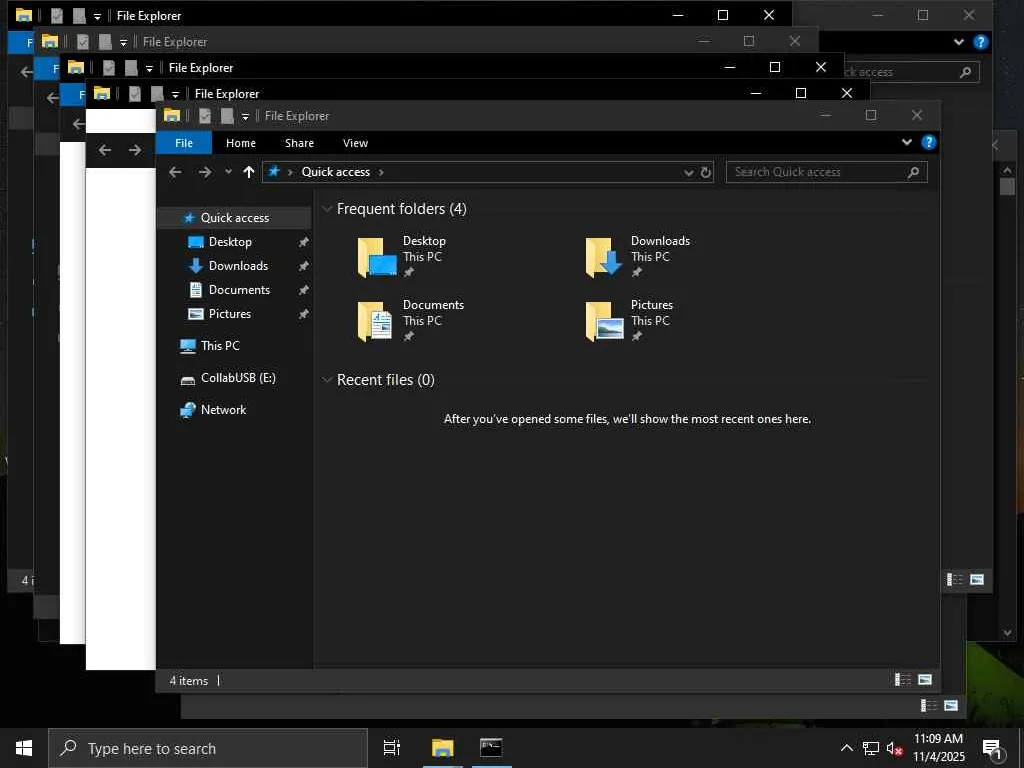Select Desktop in navigation pane
This screenshot has height=768, width=1024.
pyautogui.click(x=230, y=242)
